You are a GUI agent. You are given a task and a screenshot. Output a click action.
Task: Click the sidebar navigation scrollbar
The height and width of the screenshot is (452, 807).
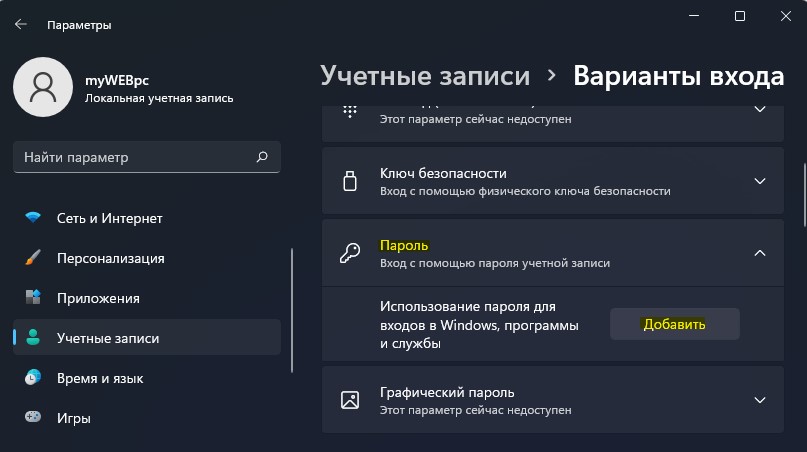tap(292, 310)
